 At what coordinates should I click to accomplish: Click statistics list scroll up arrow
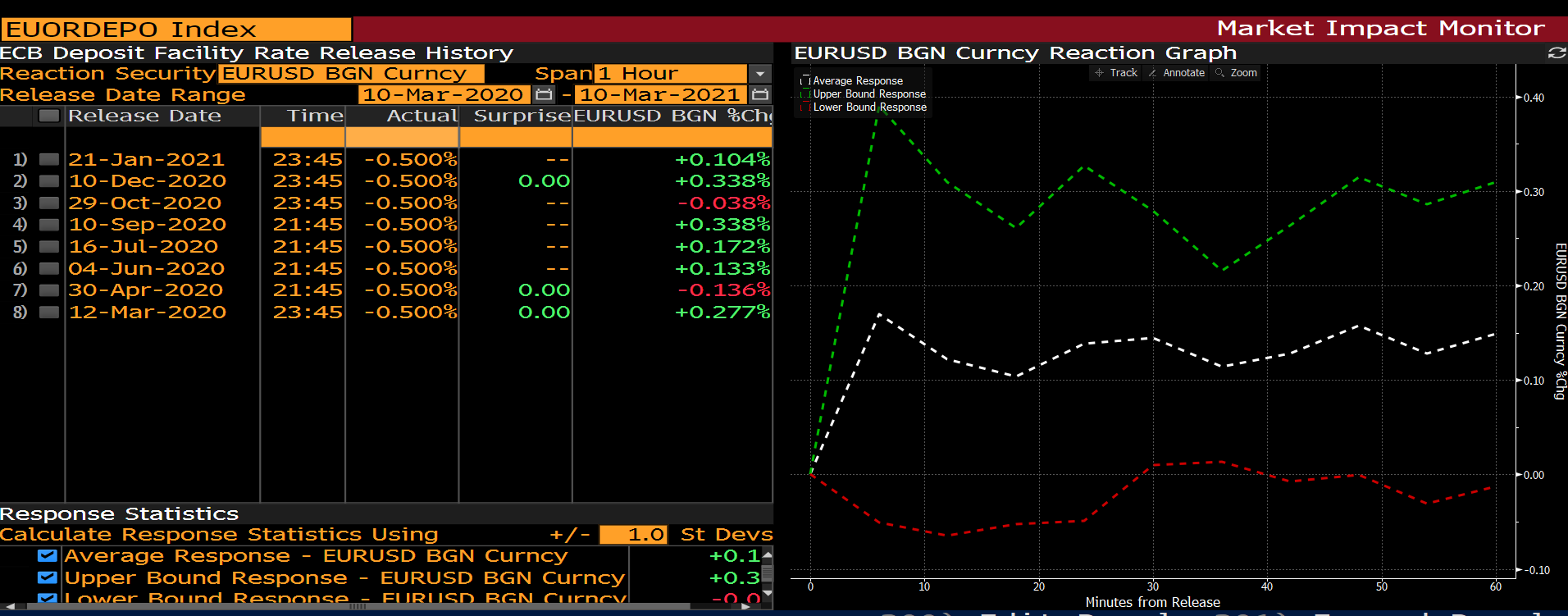(767, 554)
